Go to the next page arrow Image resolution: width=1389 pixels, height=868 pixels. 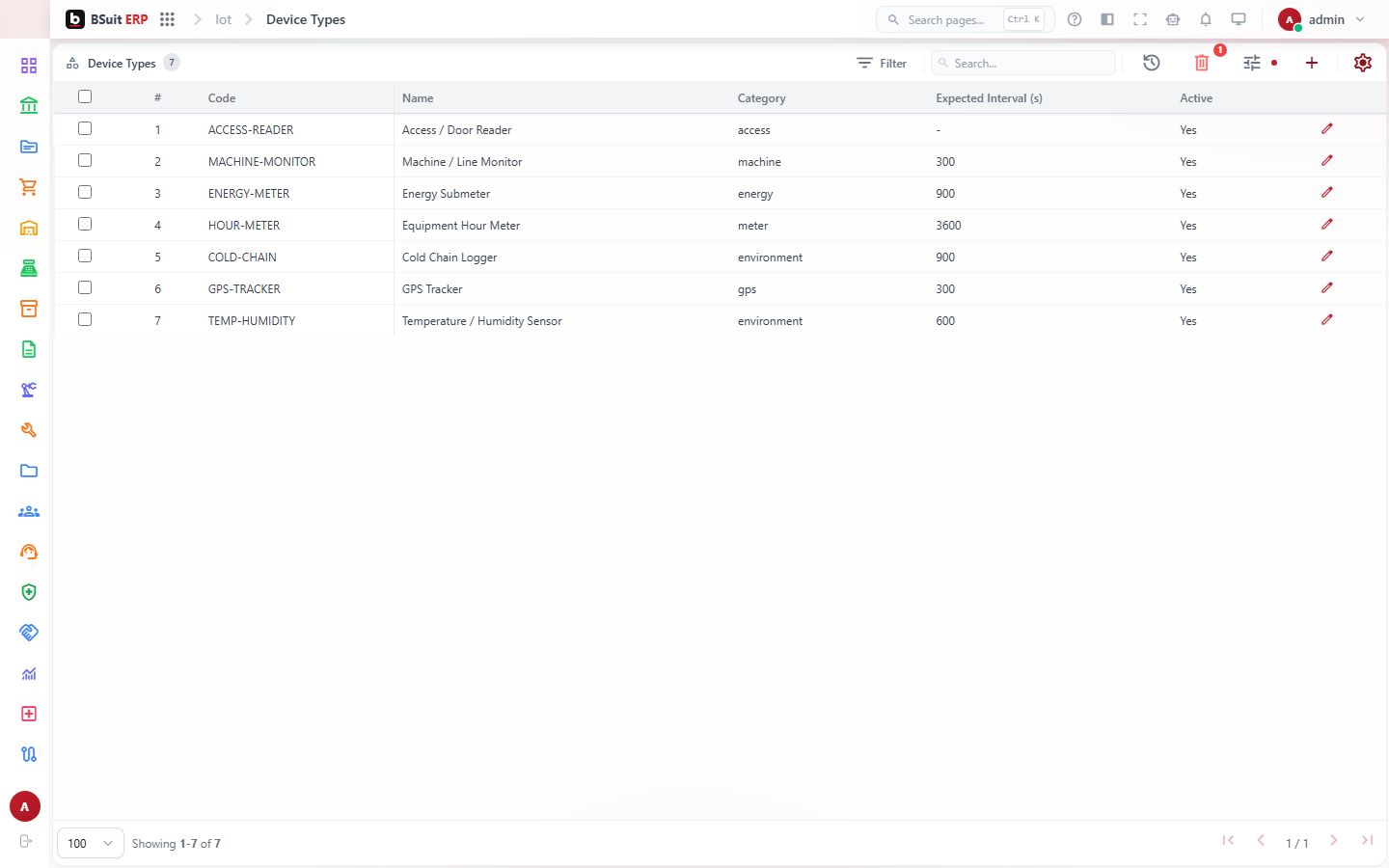tap(1334, 841)
